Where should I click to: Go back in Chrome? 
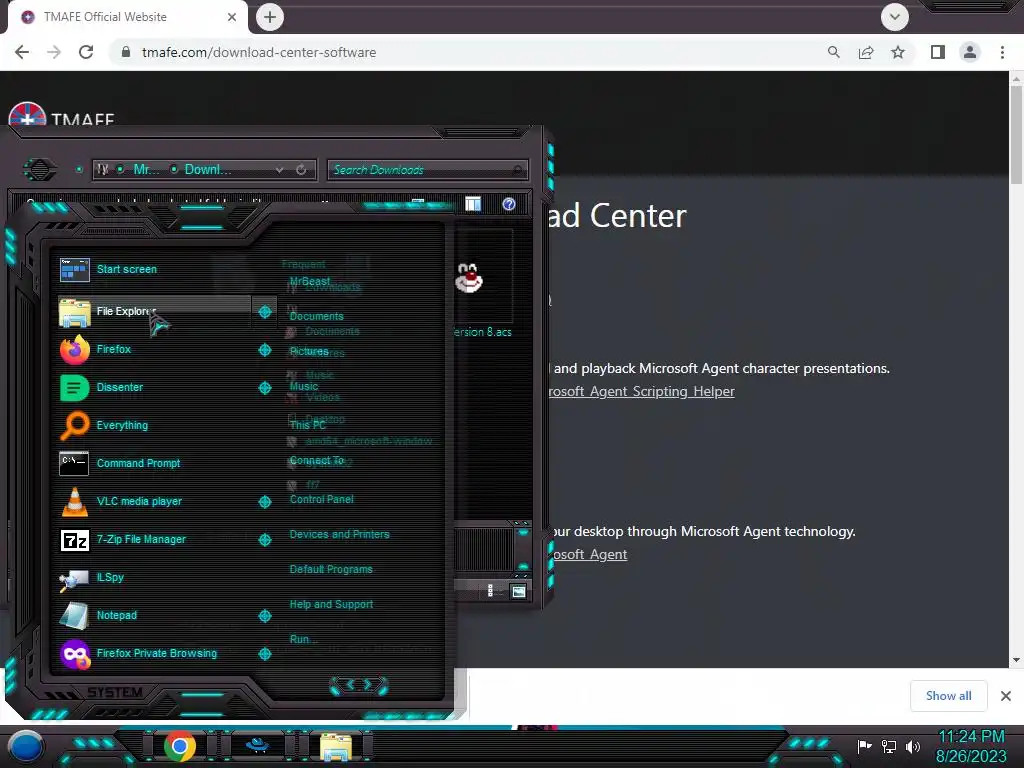pyautogui.click(x=22, y=52)
